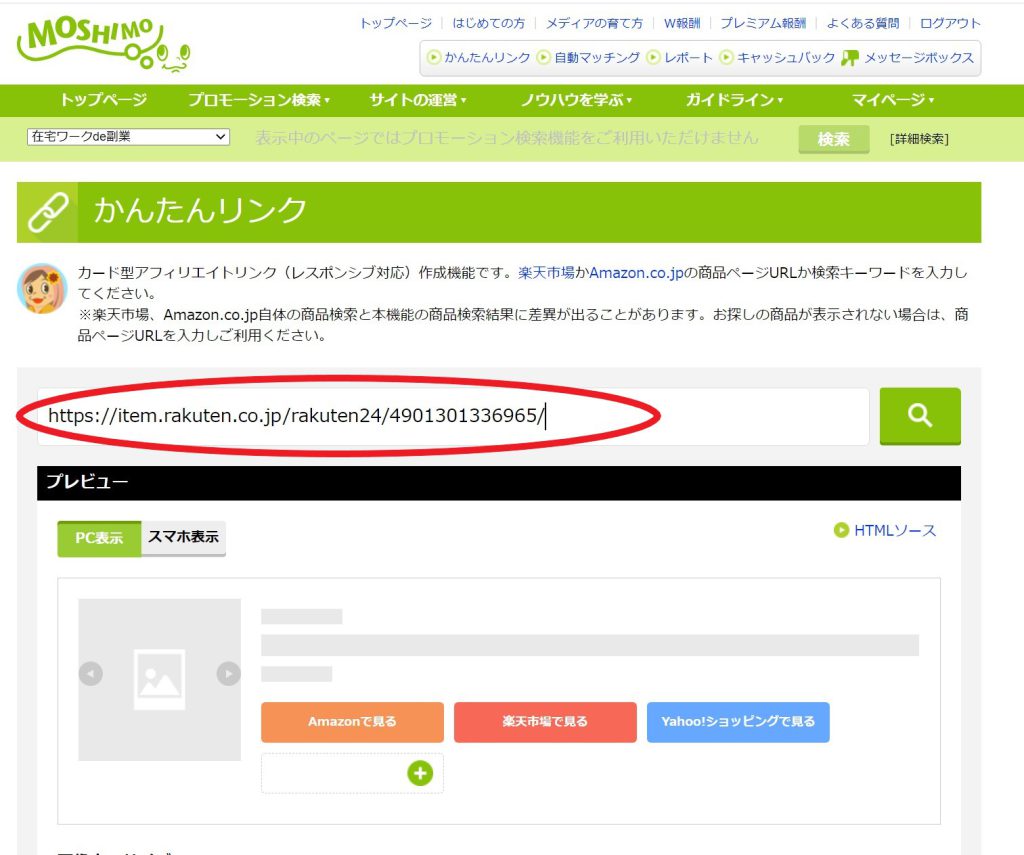
Task: Click the W報酬 link
Action: 682,24
